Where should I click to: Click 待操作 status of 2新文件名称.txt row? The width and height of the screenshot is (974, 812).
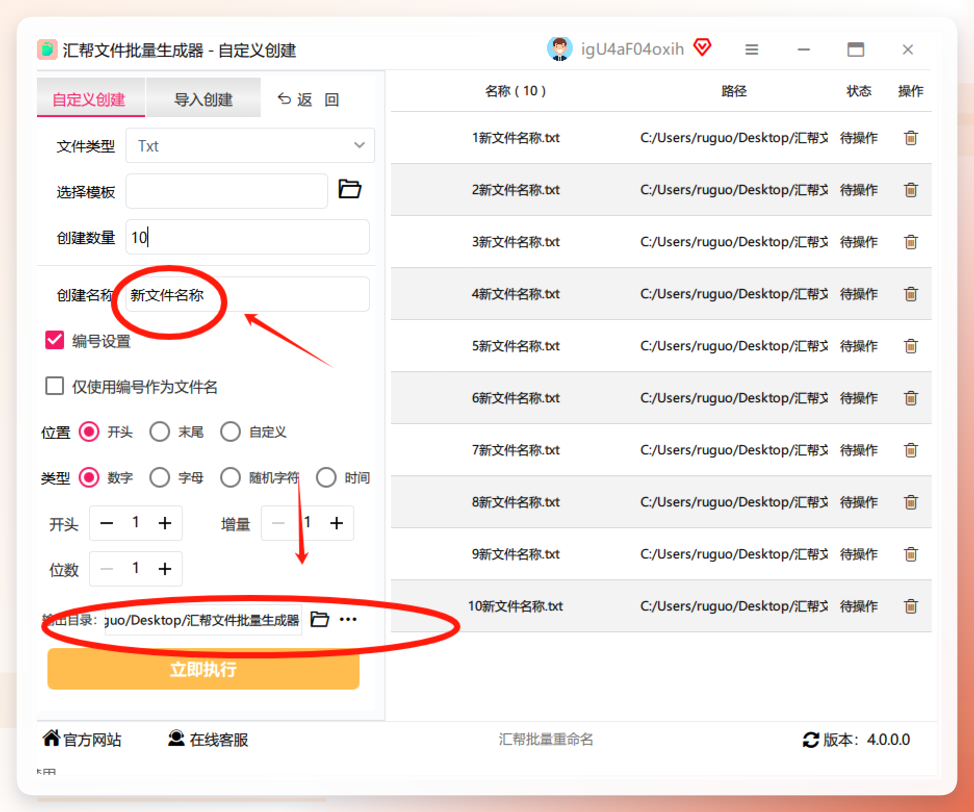(x=858, y=190)
